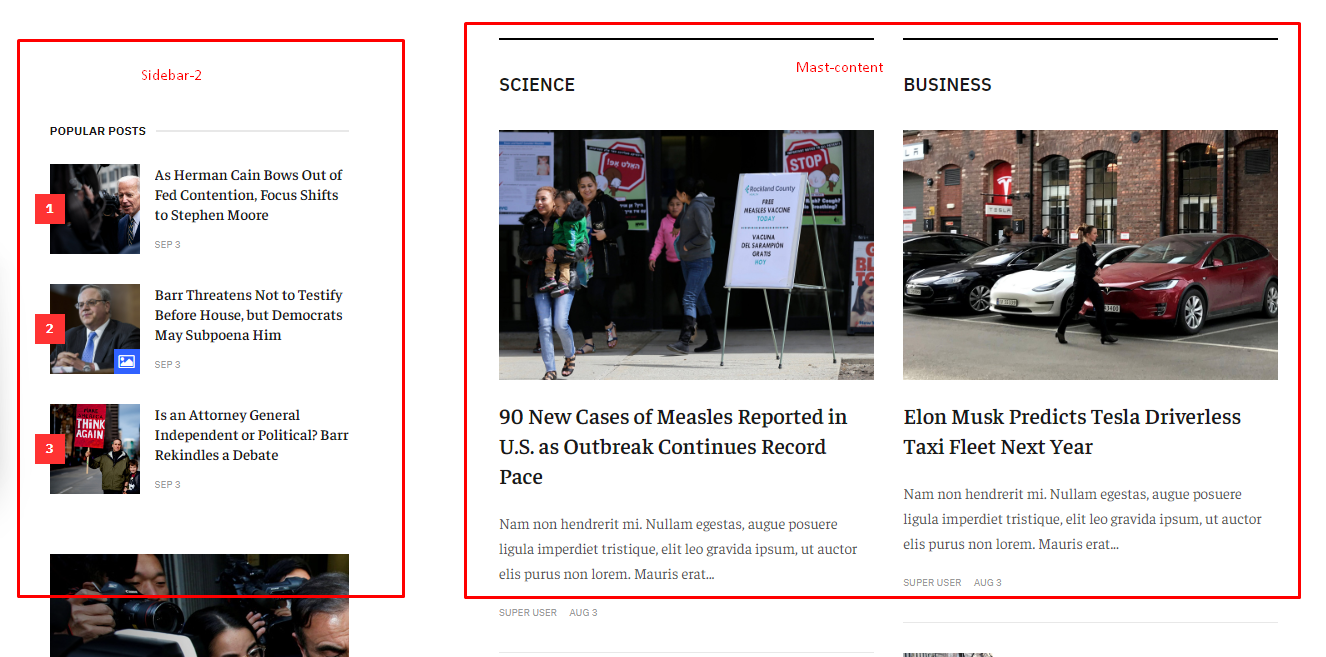Click the POPULAR POSTS widget title
1326x657 pixels.
click(98, 131)
